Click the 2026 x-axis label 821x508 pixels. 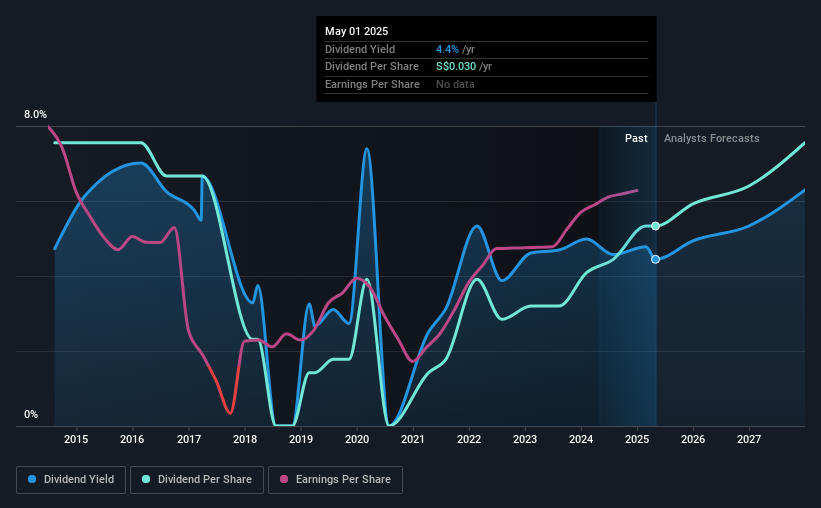(x=693, y=439)
